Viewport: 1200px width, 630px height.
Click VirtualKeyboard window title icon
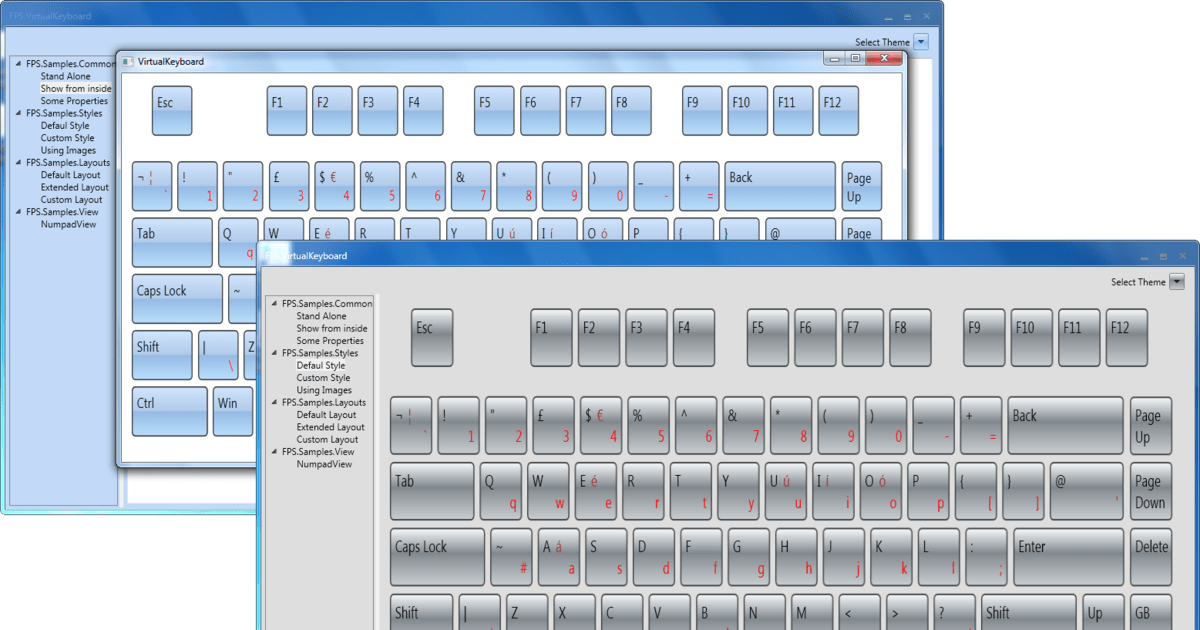[127, 61]
